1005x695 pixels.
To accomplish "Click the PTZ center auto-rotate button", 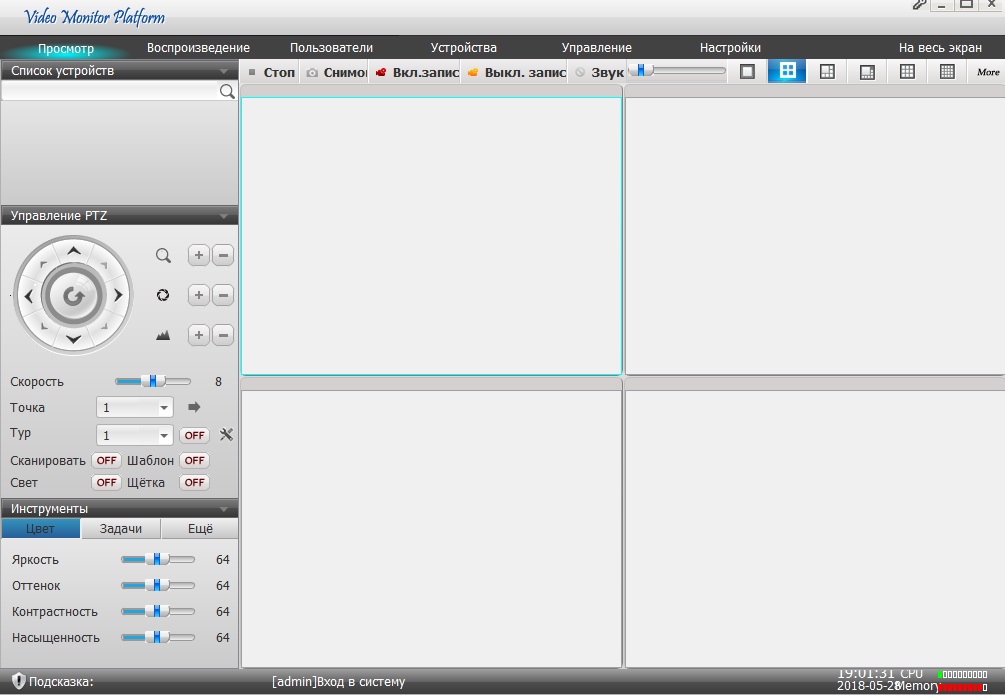I will click(73, 296).
